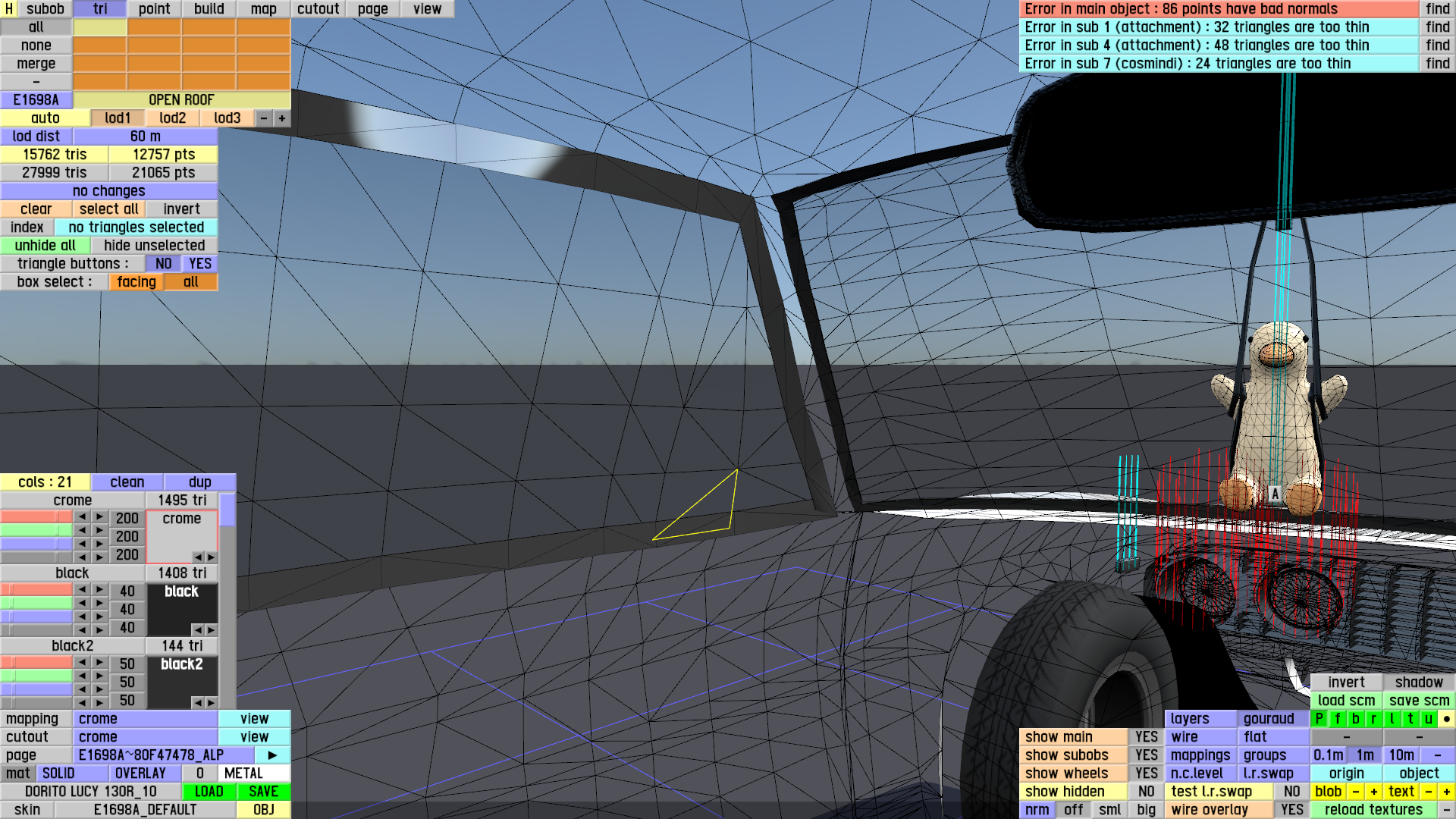Click the text minus button
The image size is (1456, 819).
tap(1428, 792)
